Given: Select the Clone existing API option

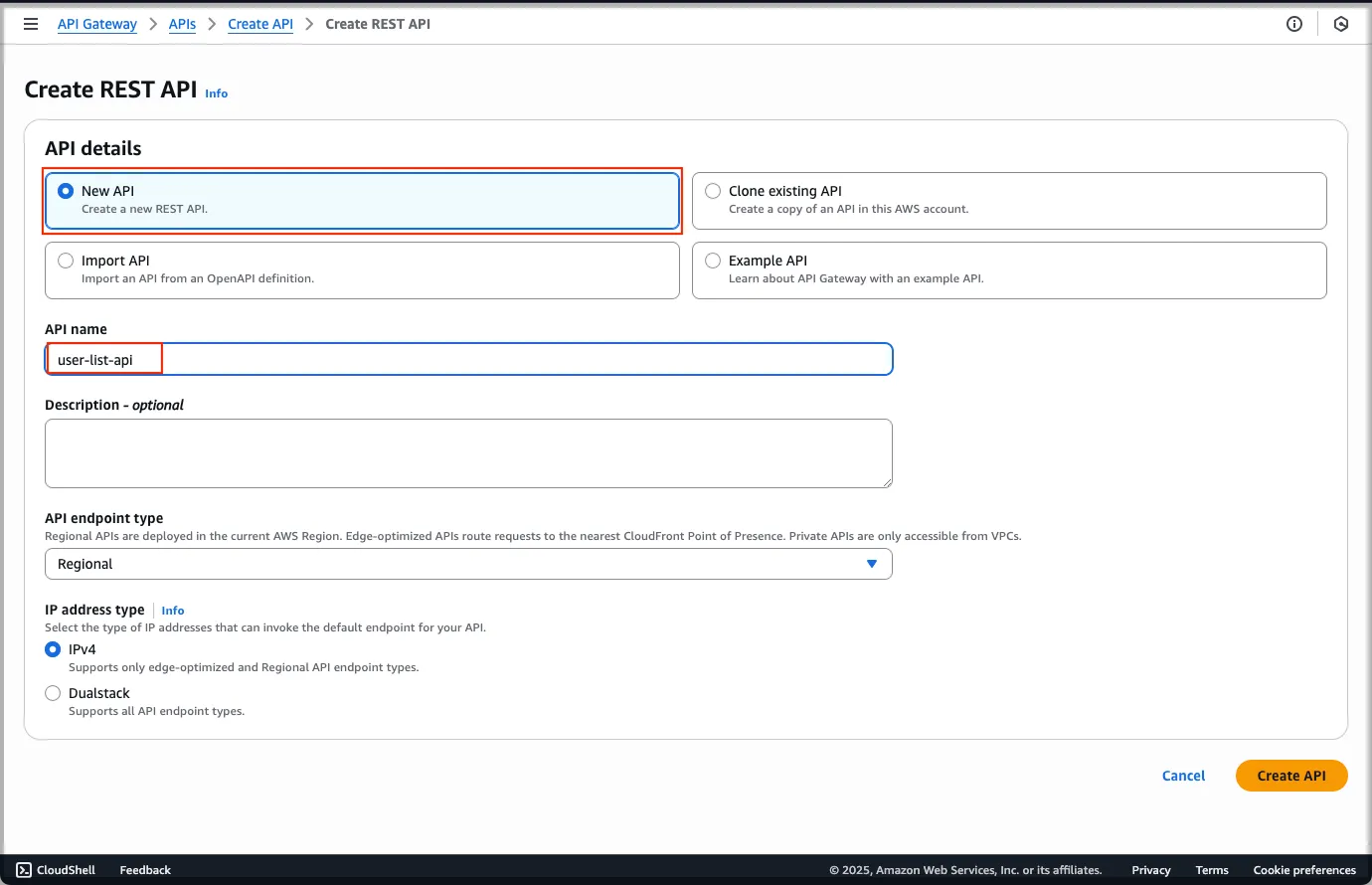Looking at the screenshot, I should (713, 191).
